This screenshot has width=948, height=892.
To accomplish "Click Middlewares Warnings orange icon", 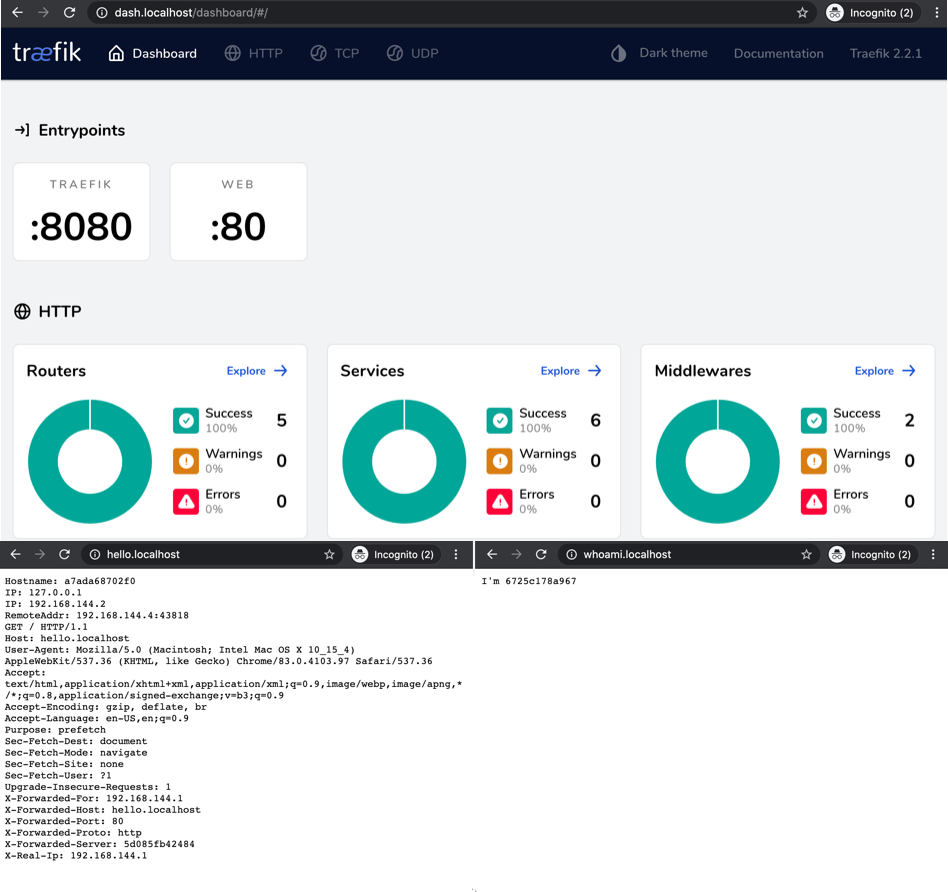I will (x=814, y=461).
